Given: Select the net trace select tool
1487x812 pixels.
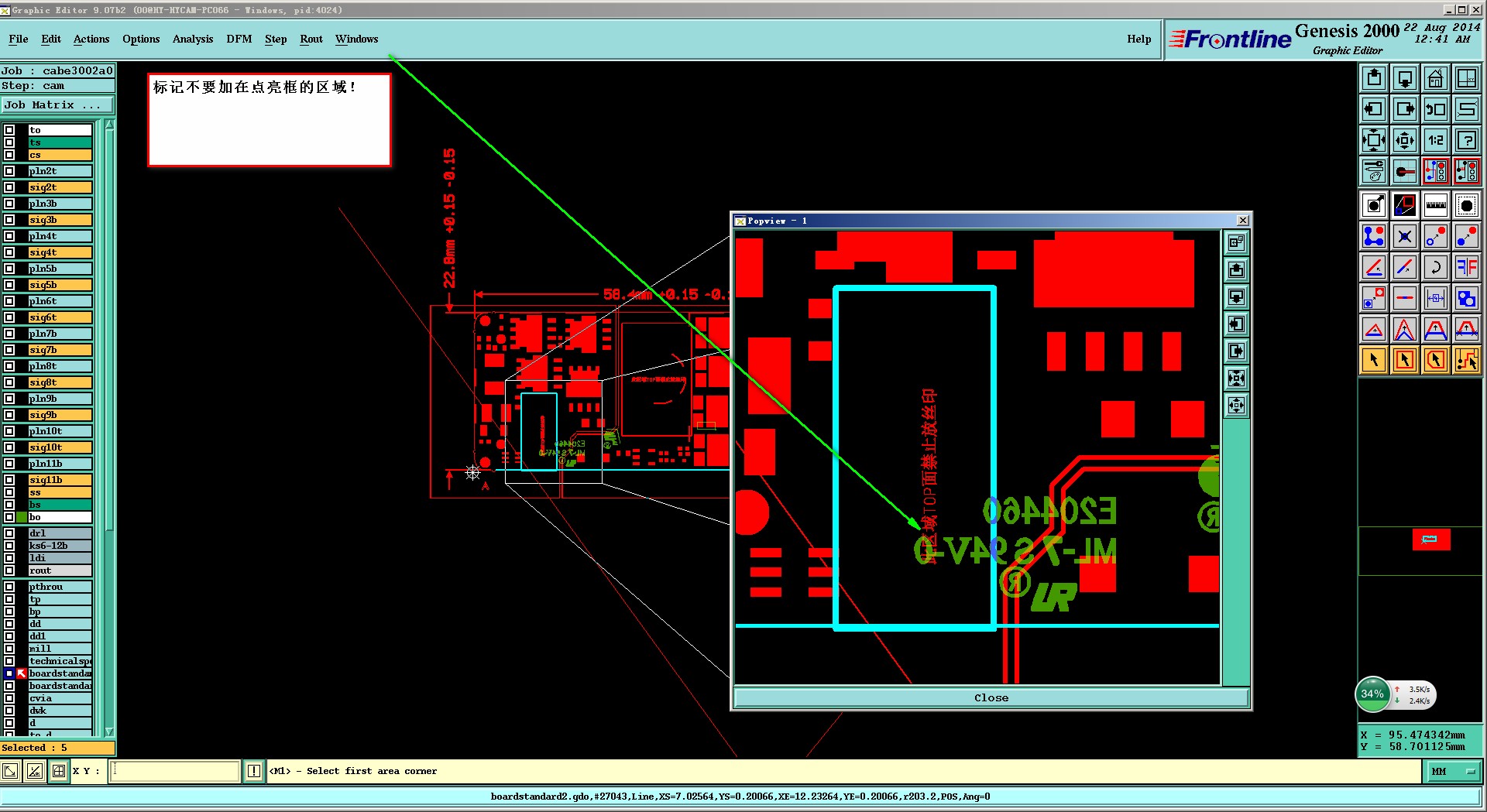Looking at the screenshot, I should 1467,360.
